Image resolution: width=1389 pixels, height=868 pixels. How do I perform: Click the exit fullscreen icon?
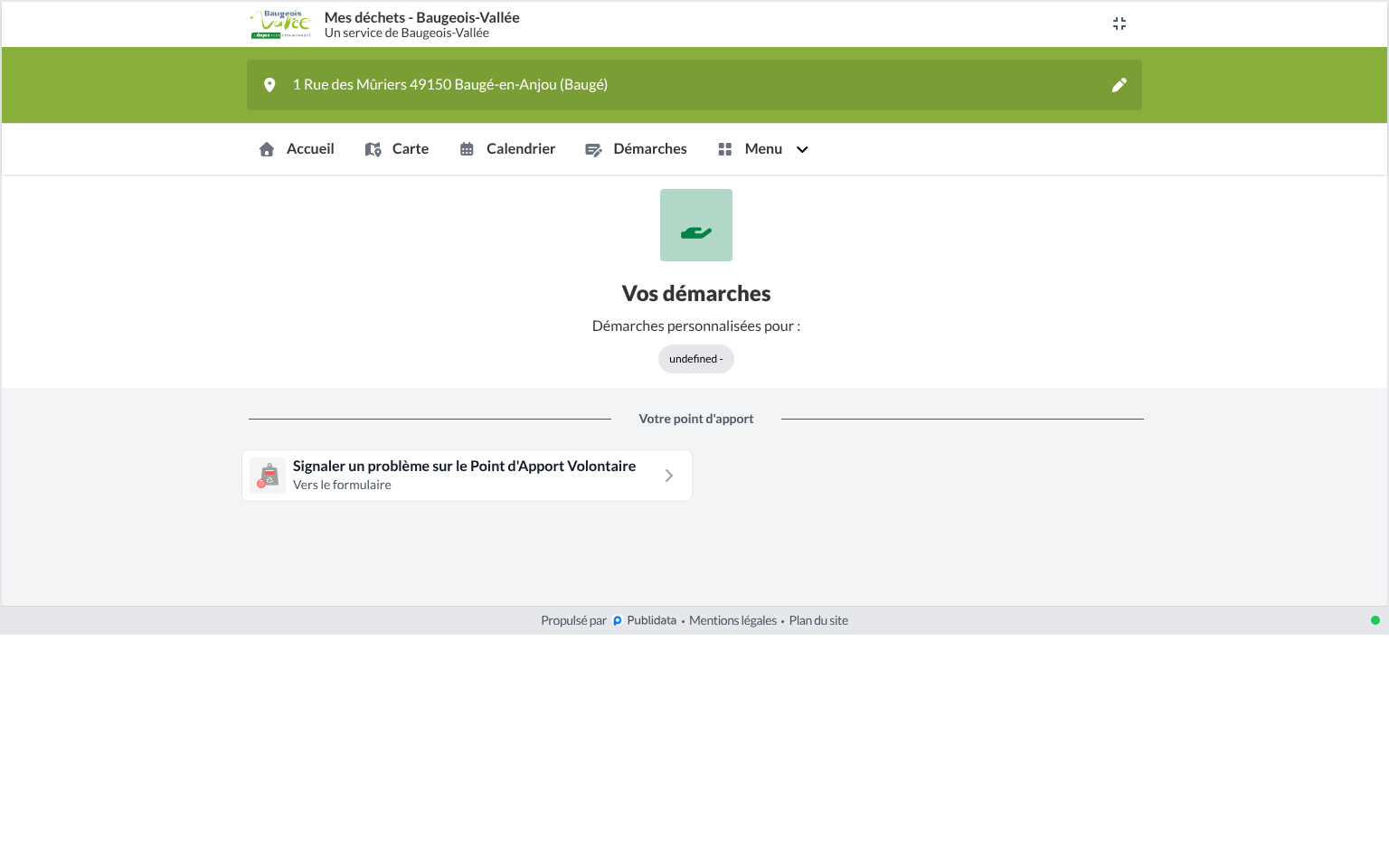(x=1120, y=24)
